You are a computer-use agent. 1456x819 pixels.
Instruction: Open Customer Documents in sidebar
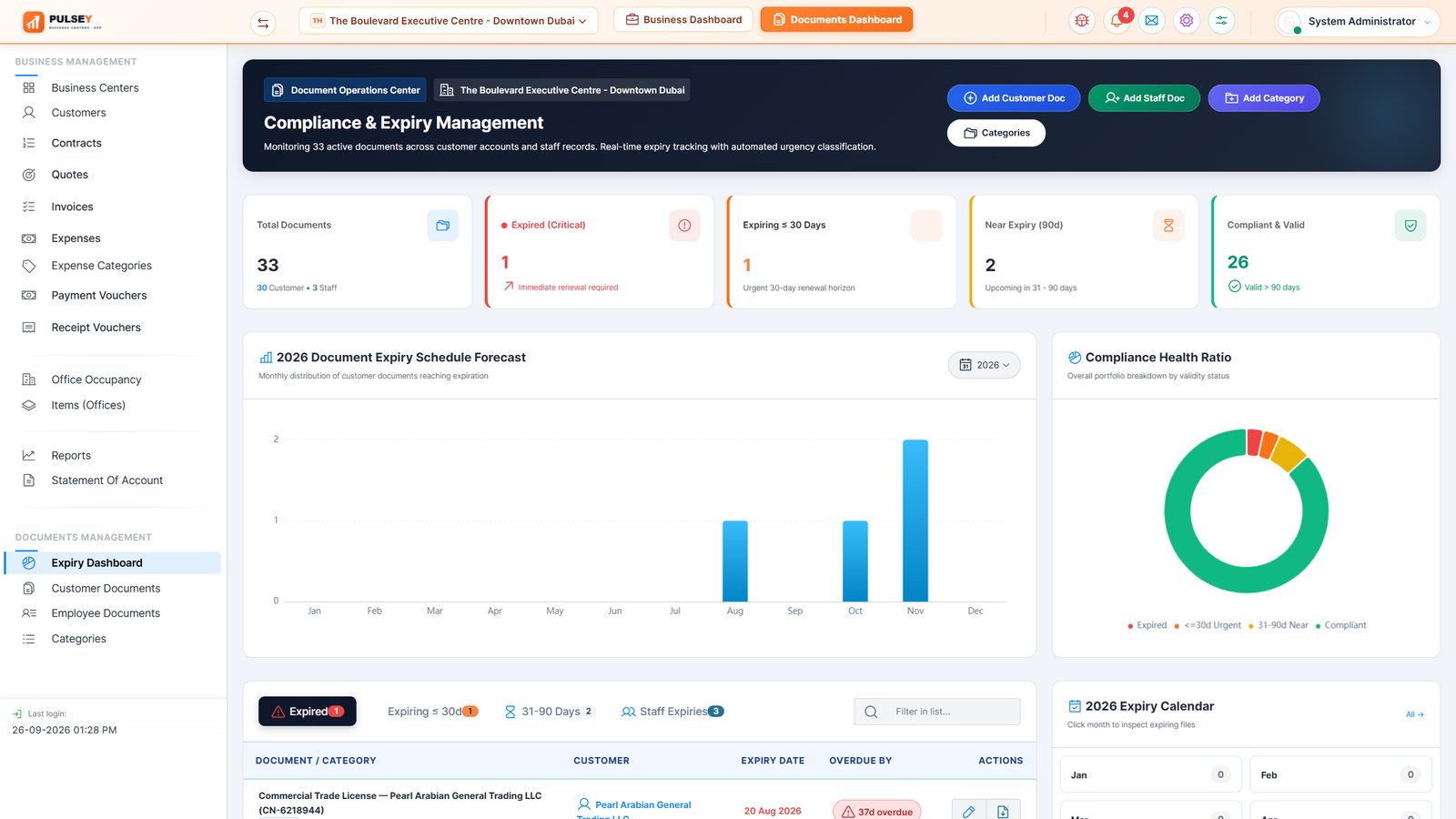pyautogui.click(x=106, y=589)
